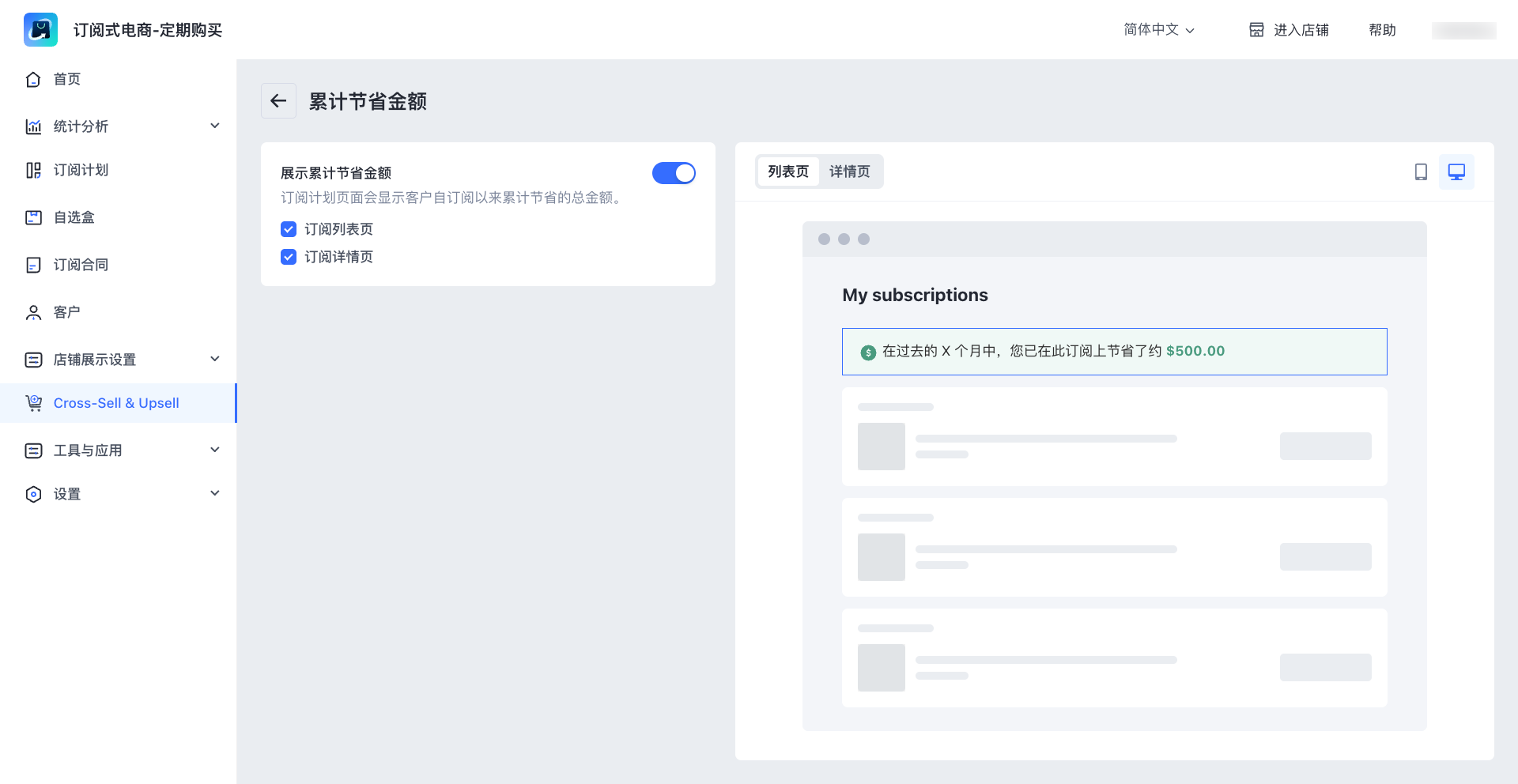Click the app logo in header
The width and height of the screenshot is (1518, 784).
point(40,30)
